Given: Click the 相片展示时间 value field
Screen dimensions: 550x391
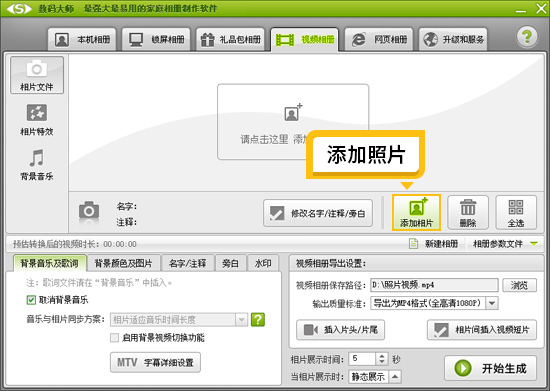Looking at the screenshot, I should pyautogui.click(x=362, y=359).
